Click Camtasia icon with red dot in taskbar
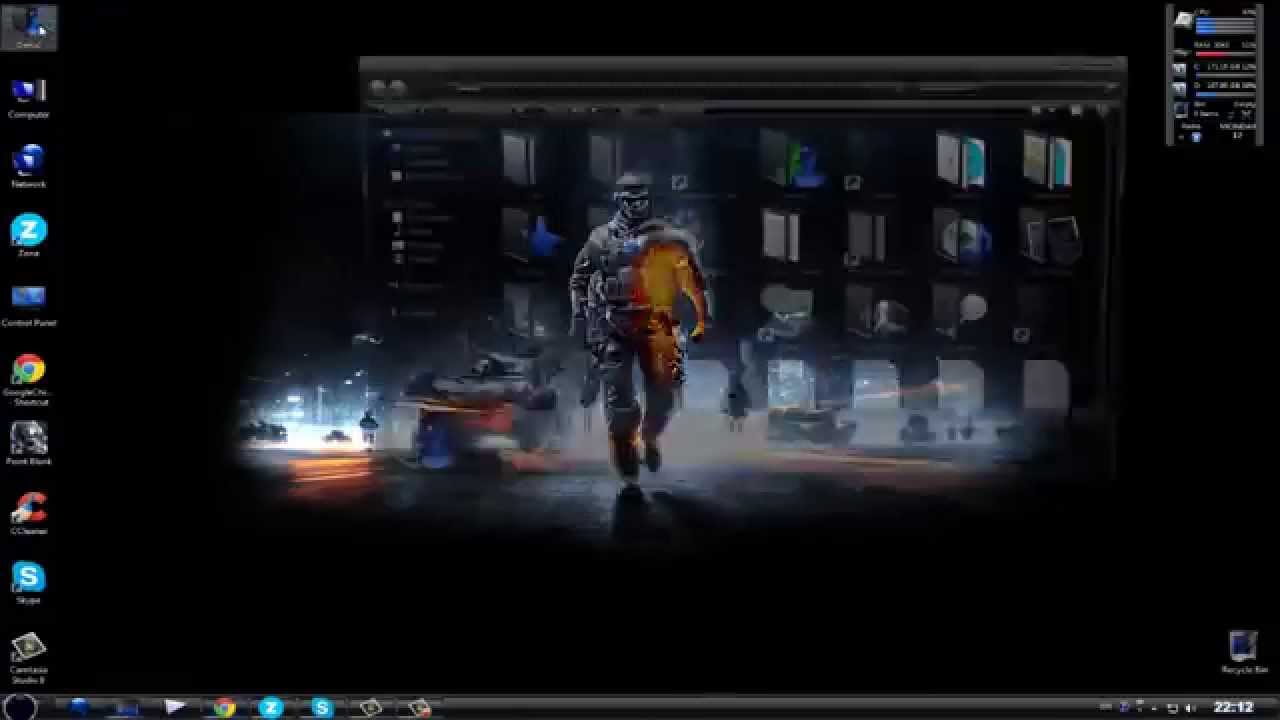Image resolution: width=1280 pixels, height=720 pixels. tap(419, 707)
